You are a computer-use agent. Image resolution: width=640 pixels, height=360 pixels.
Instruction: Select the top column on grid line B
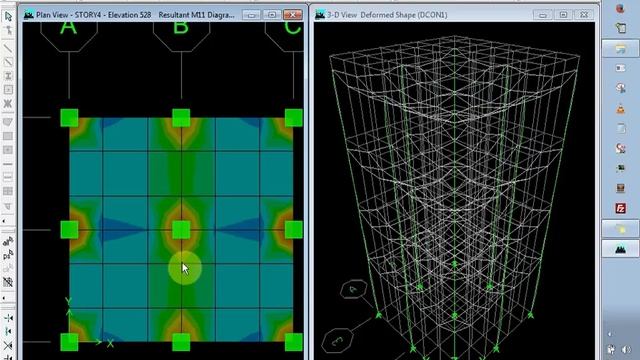181,118
